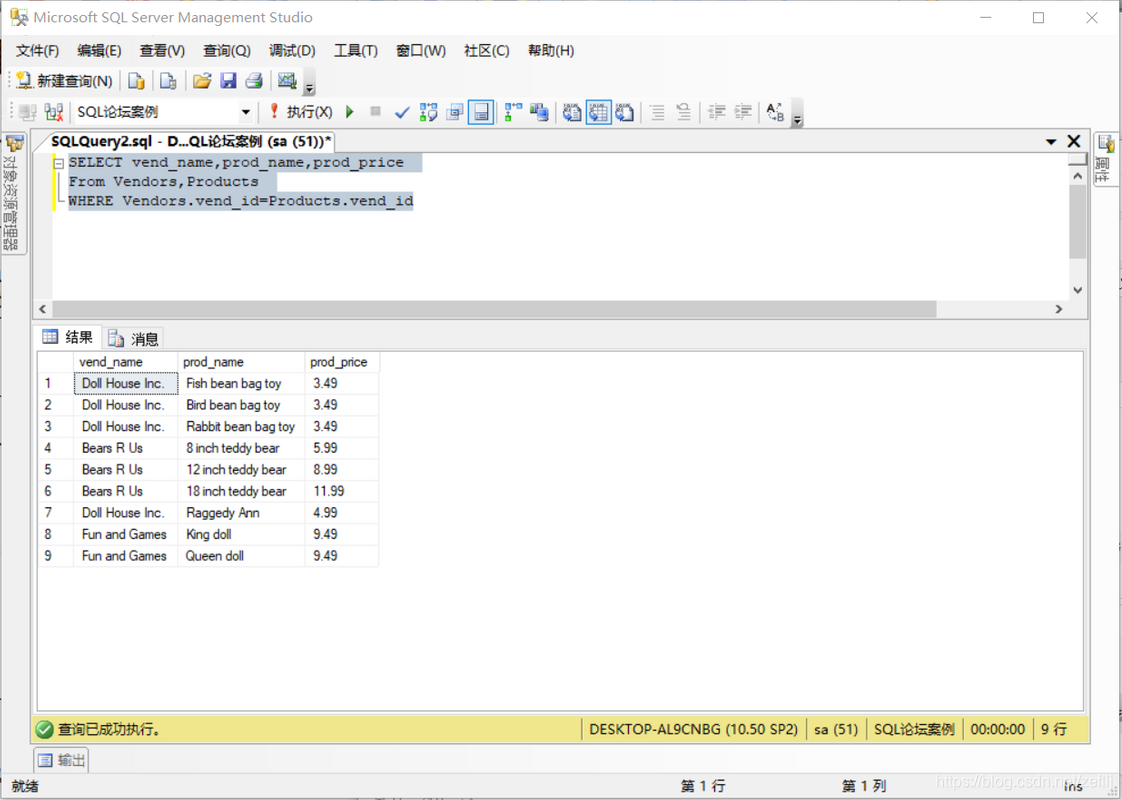Click the editor scroll down arrow
This screenshot has width=1122, height=800.
[1078, 291]
